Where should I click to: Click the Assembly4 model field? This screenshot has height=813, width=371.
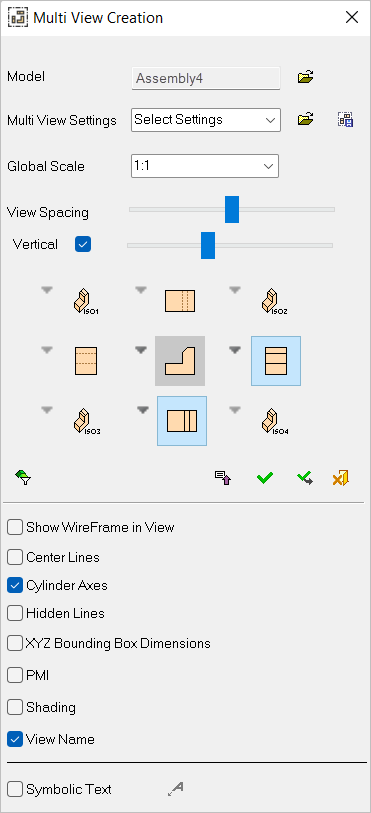click(206, 78)
